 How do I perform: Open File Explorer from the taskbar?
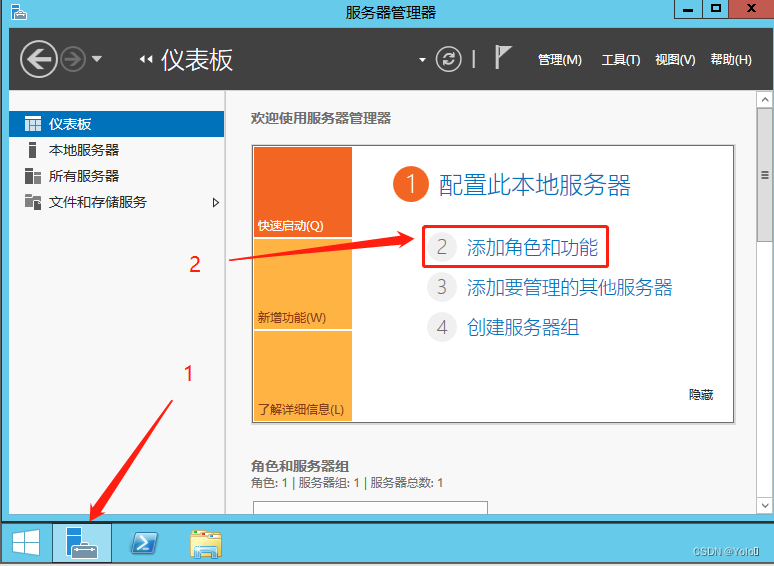(206, 544)
